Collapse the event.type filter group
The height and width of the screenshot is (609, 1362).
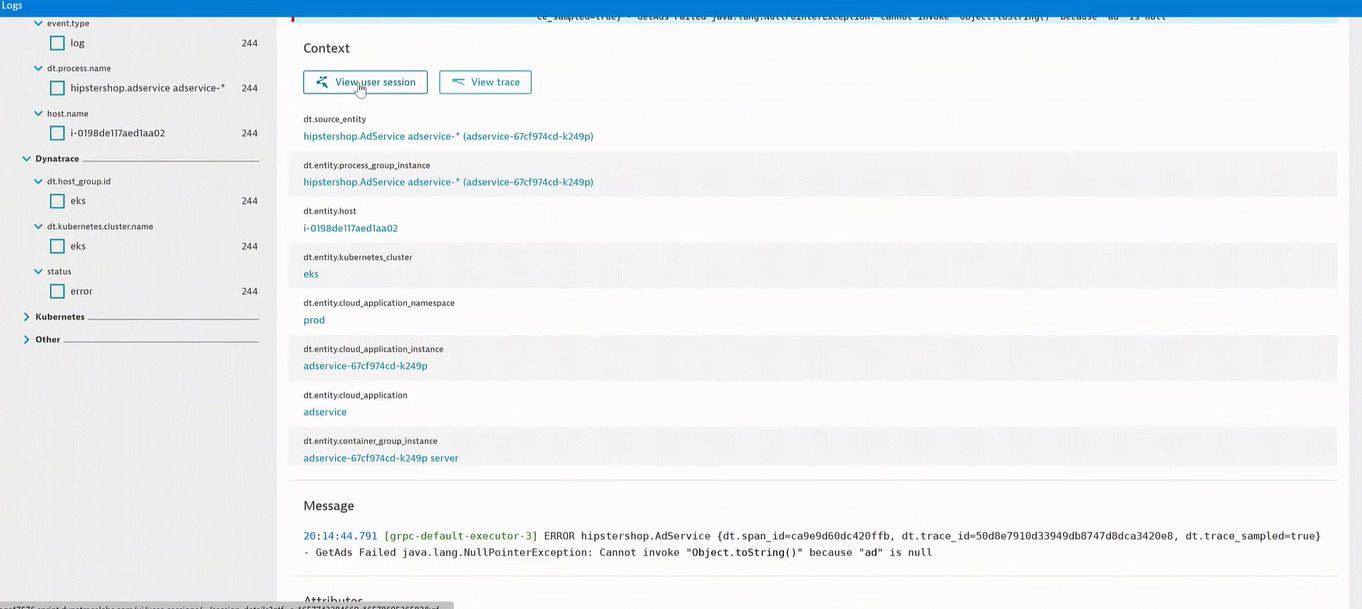coord(39,23)
